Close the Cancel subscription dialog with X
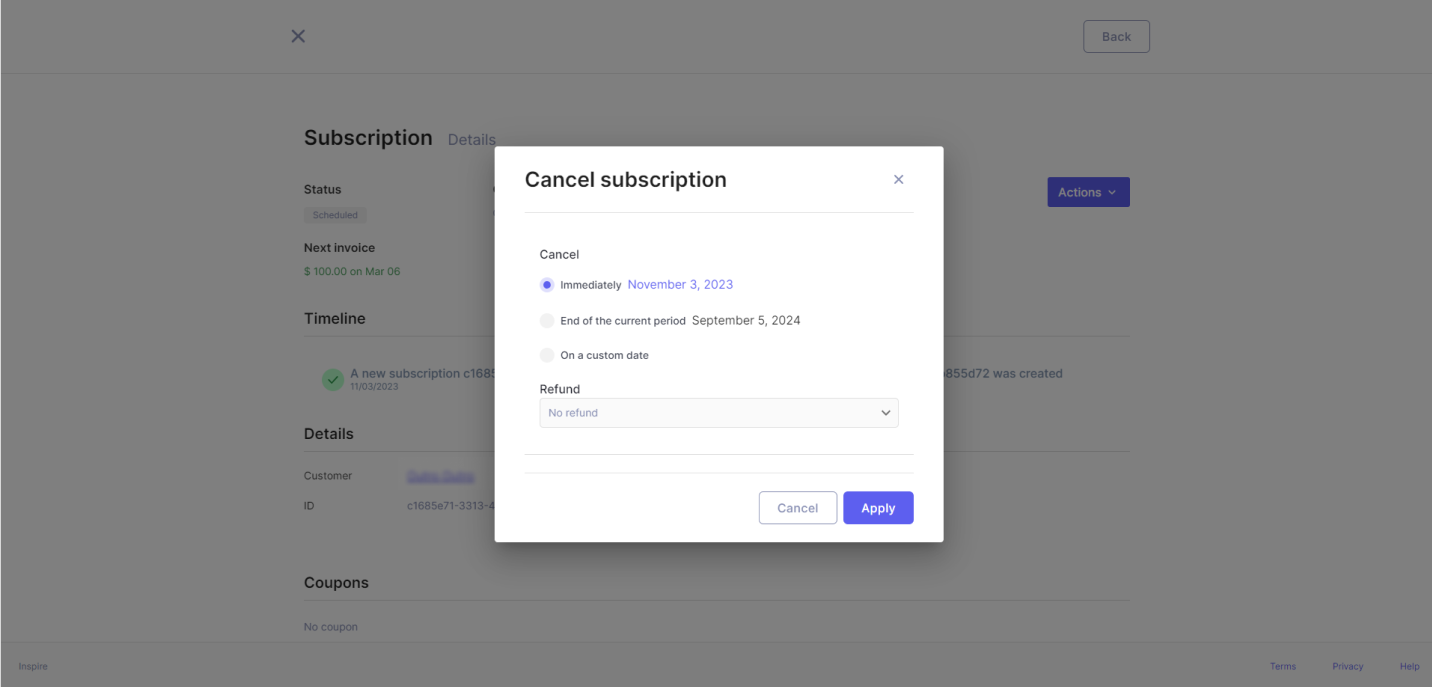Screen dimensions: 1432x687 (898, 180)
